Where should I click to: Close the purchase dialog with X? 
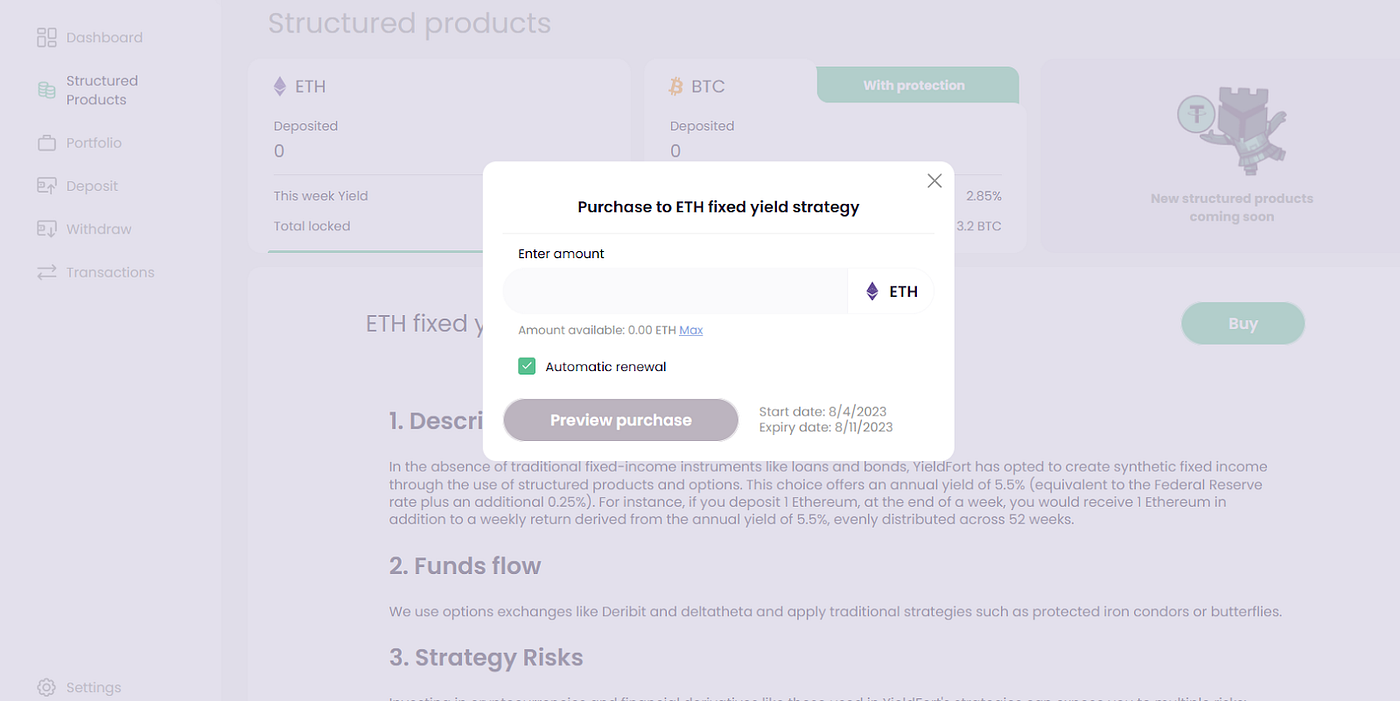934,181
